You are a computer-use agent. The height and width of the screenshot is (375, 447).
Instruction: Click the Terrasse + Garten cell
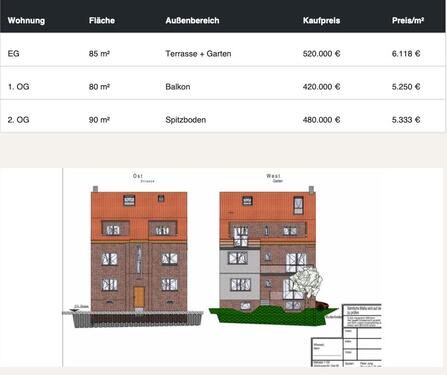[x=198, y=54]
